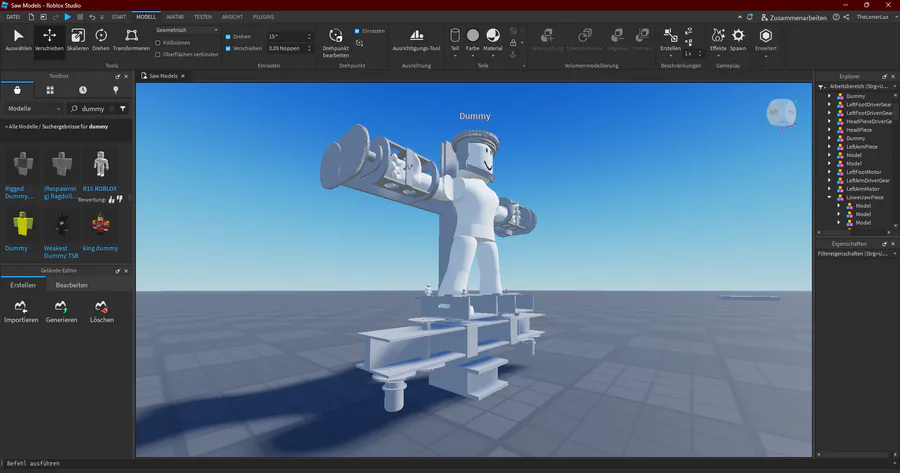Open the Geometrisch mode dropdown

tap(187, 30)
